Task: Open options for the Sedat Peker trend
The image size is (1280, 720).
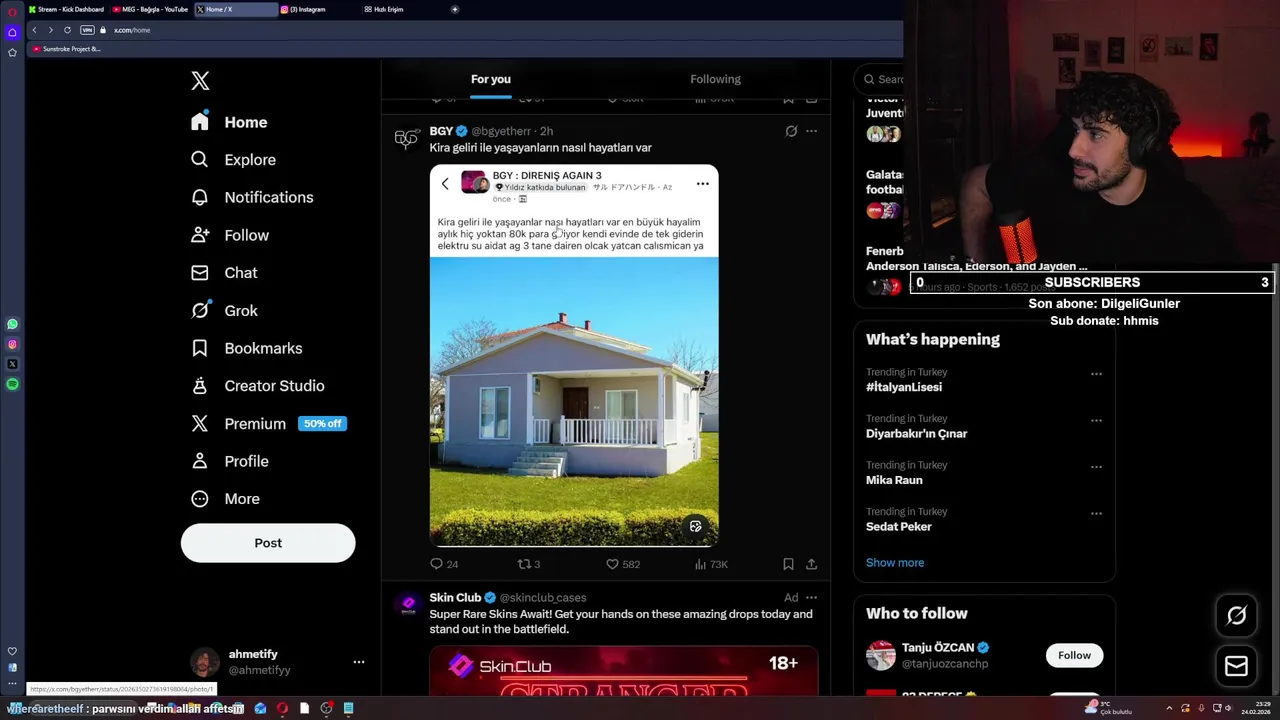Action: point(1096,514)
